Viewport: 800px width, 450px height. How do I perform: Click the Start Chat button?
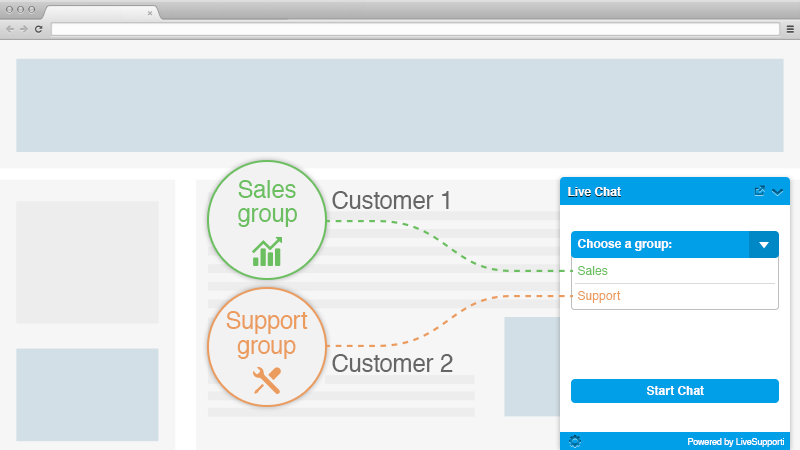[674, 391]
